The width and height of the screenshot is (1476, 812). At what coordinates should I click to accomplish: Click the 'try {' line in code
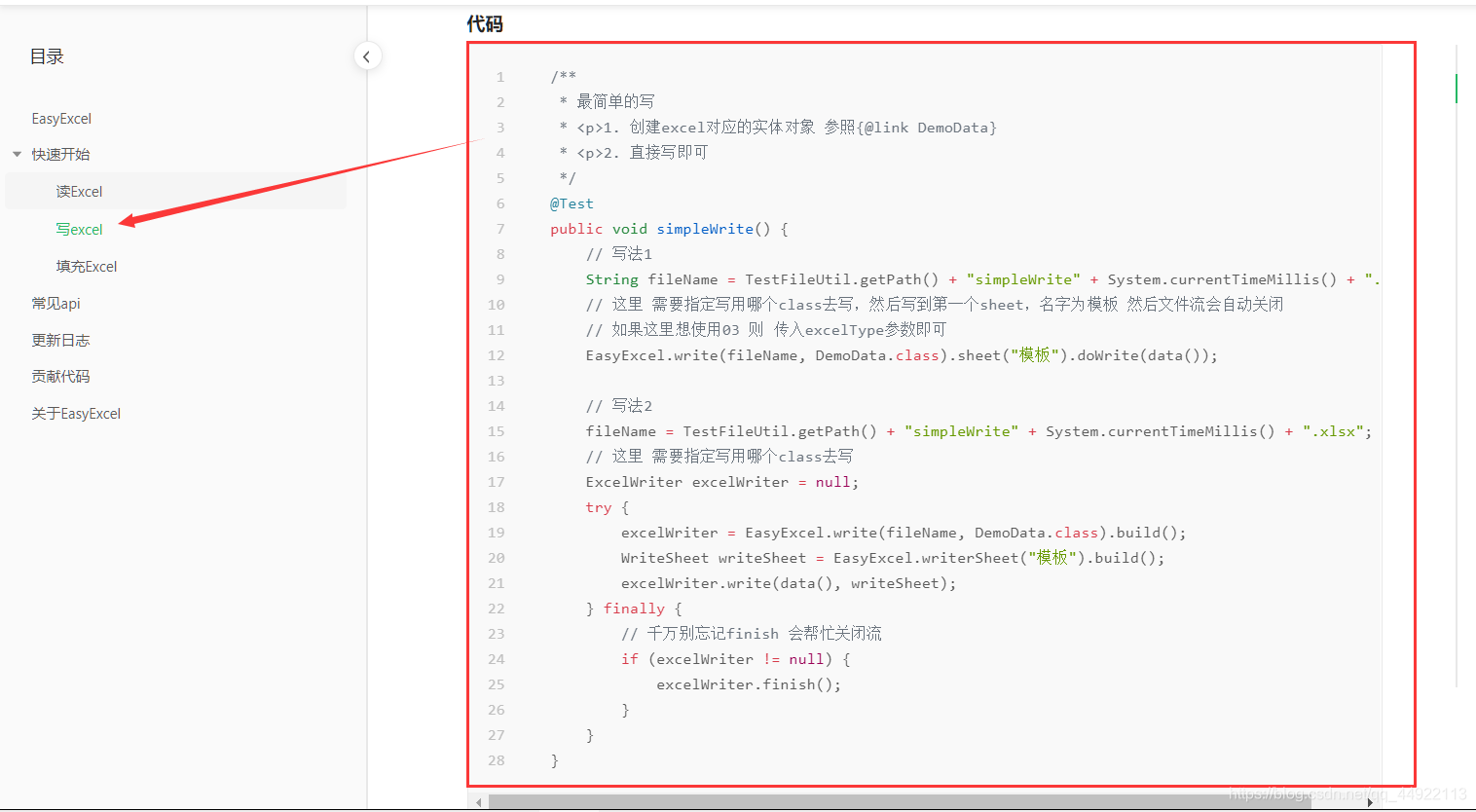pos(608,507)
